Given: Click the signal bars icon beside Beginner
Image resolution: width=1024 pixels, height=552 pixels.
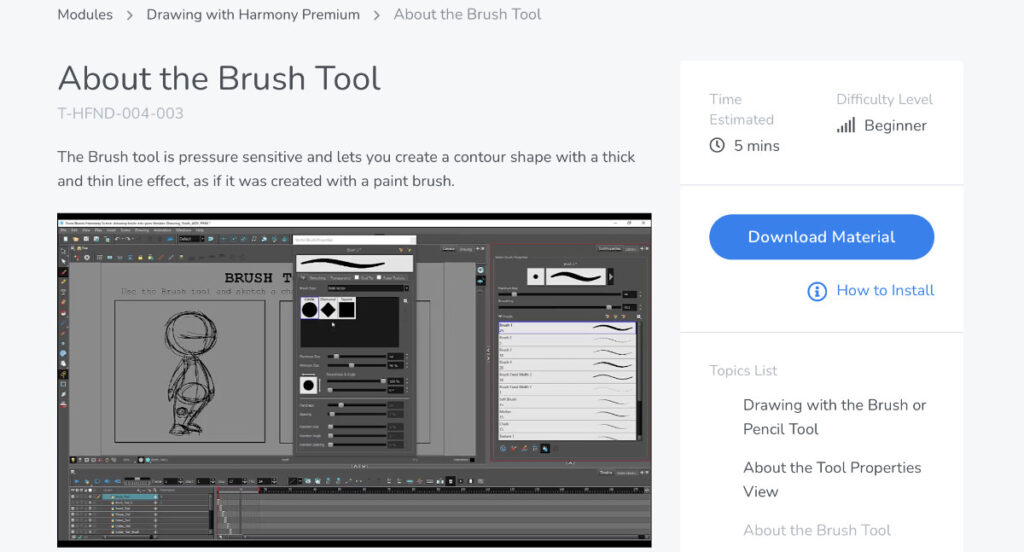Looking at the screenshot, I should click(846, 125).
